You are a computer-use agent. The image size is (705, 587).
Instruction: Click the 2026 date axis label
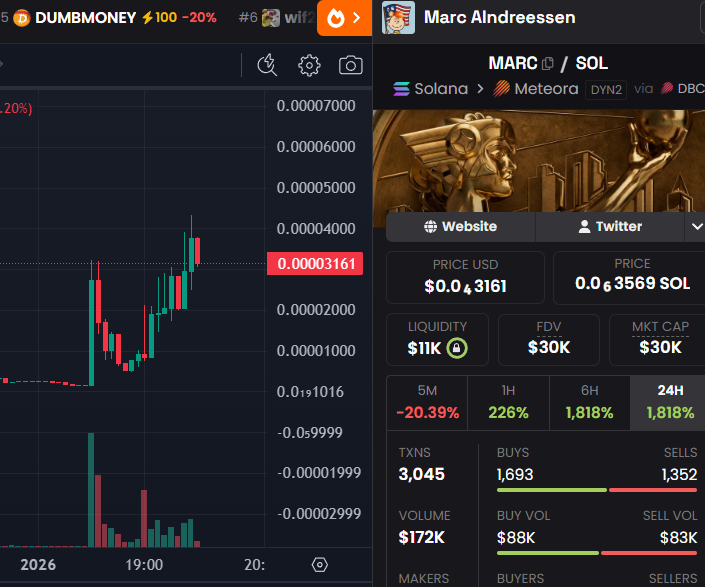(x=38, y=565)
